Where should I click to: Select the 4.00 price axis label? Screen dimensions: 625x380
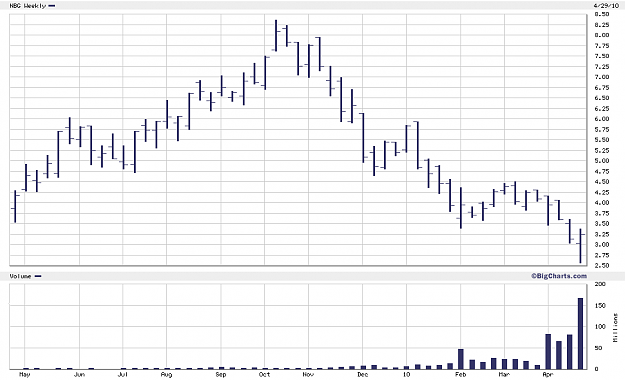[x=601, y=203]
